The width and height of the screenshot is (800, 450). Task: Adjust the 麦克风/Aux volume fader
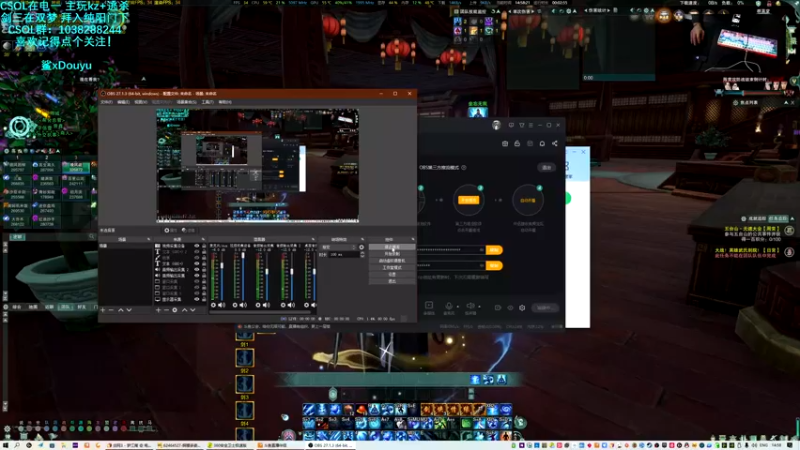[x=222, y=265]
